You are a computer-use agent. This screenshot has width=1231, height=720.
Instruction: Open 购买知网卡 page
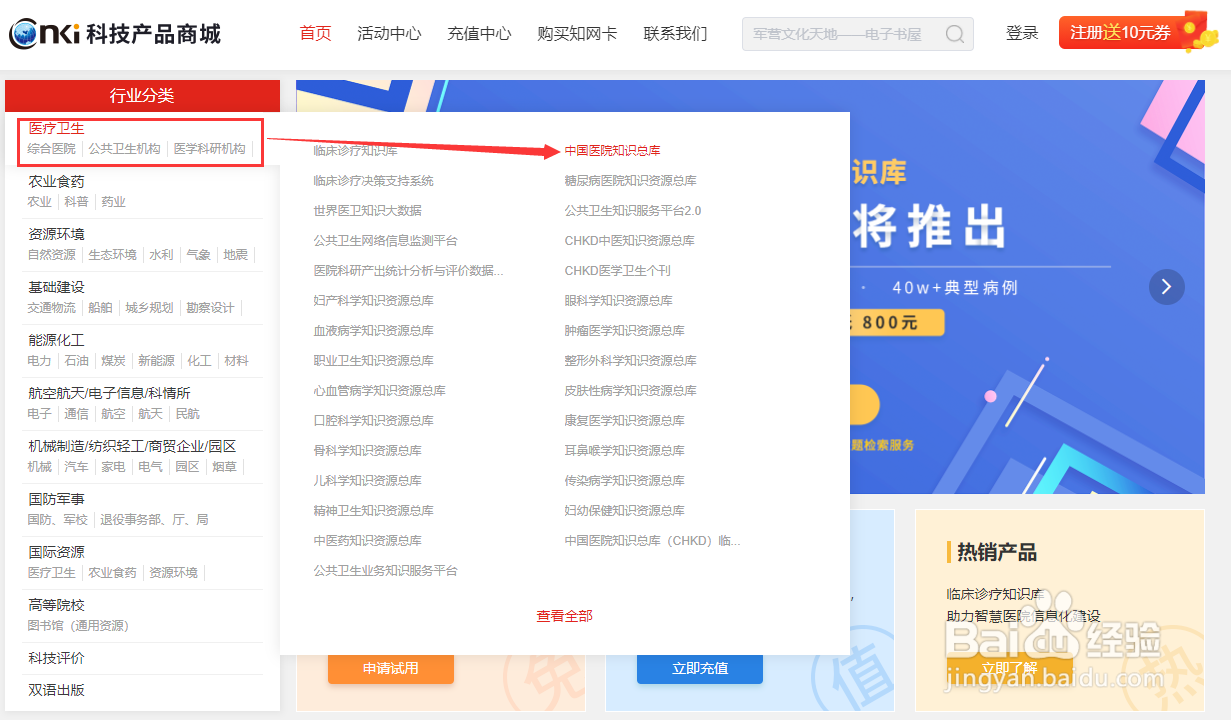(577, 33)
